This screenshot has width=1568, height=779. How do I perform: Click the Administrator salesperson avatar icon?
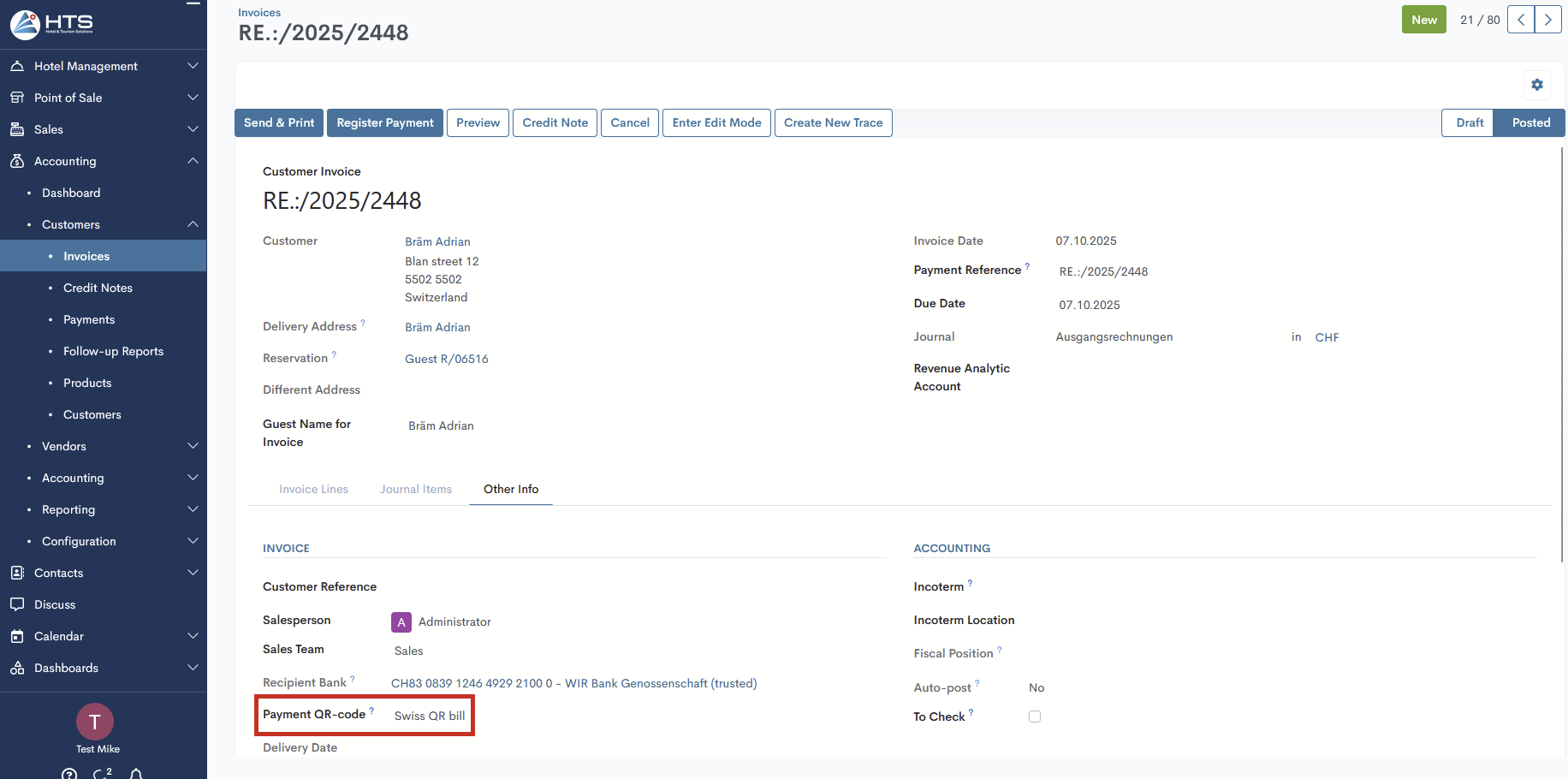[401, 622]
